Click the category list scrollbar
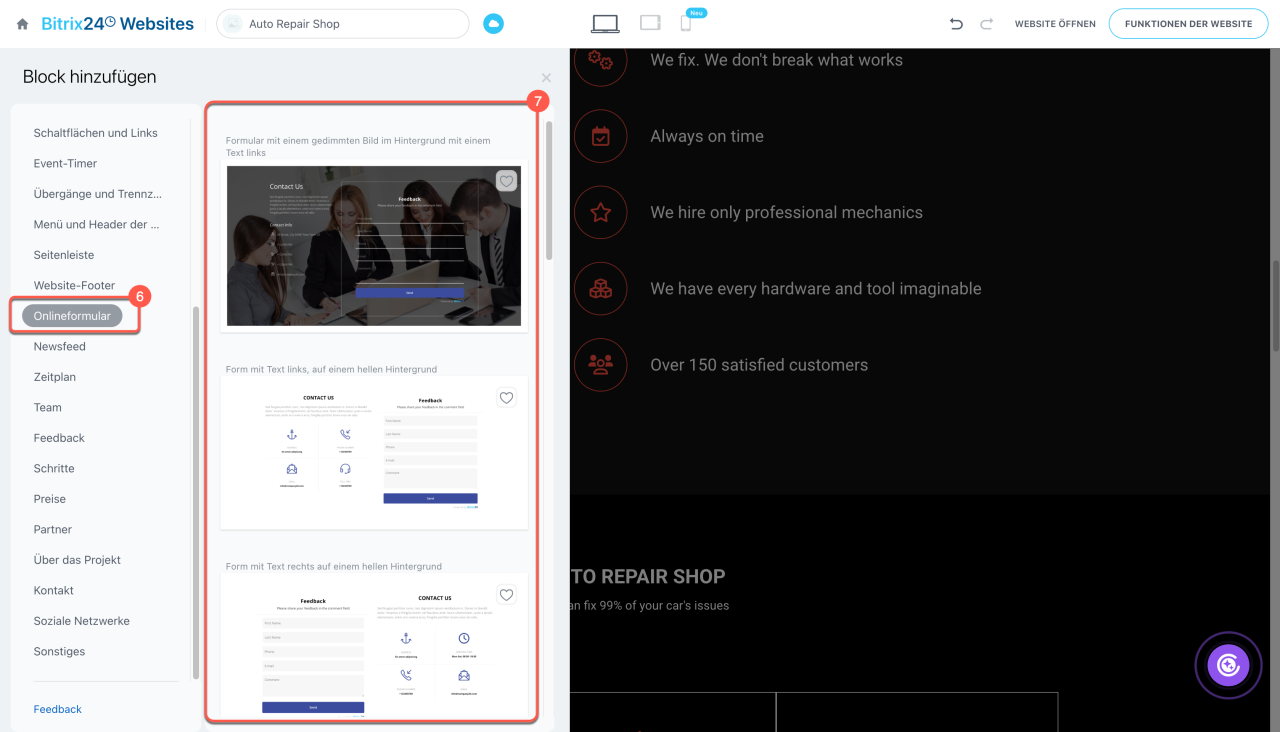1280x732 pixels. pos(196,493)
